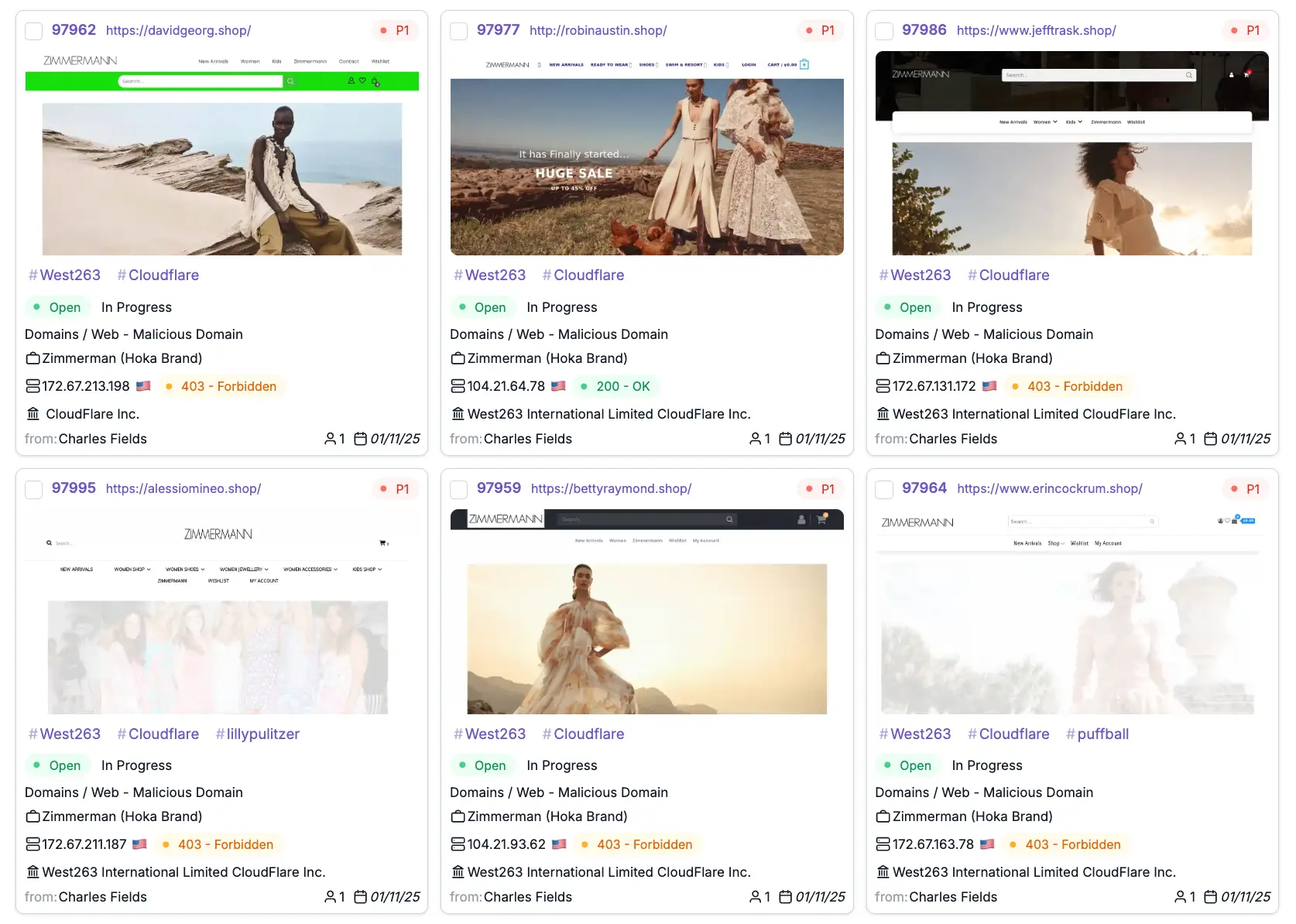Filter by the #puffball tag
The image size is (1296, 924).
pos(1097,734)
